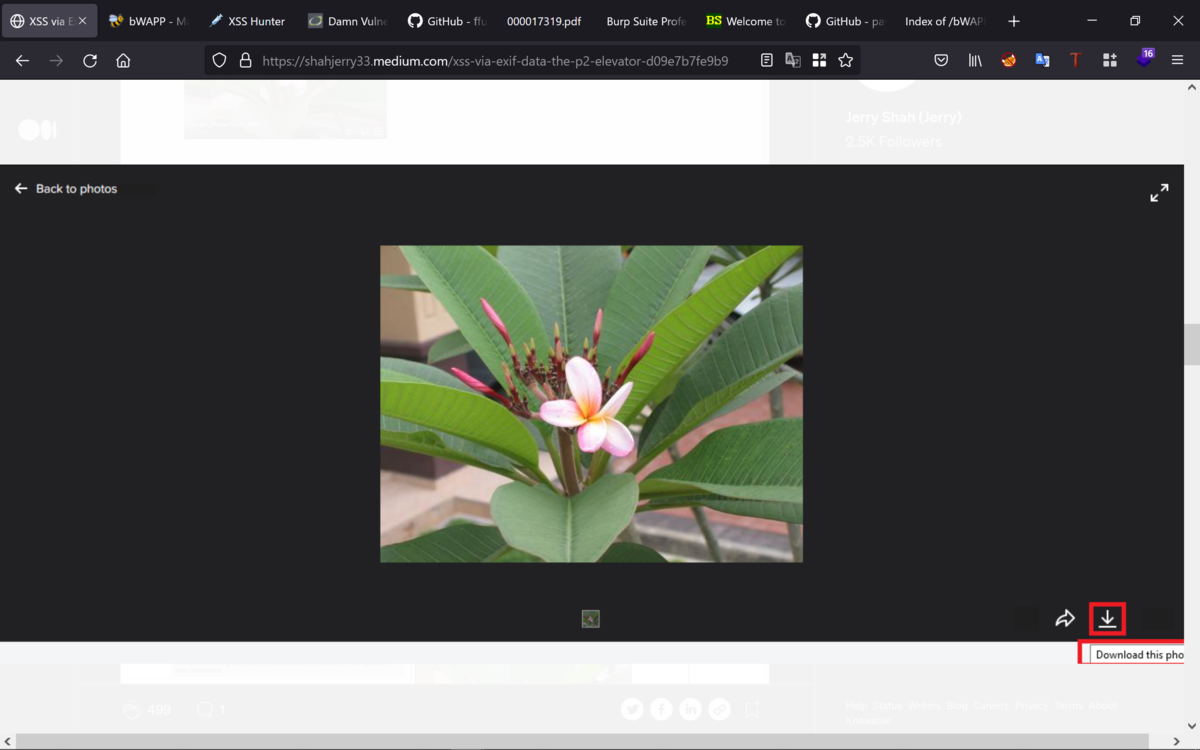
Task: Open the Library bookmarks and history
Action: (975, 61)
